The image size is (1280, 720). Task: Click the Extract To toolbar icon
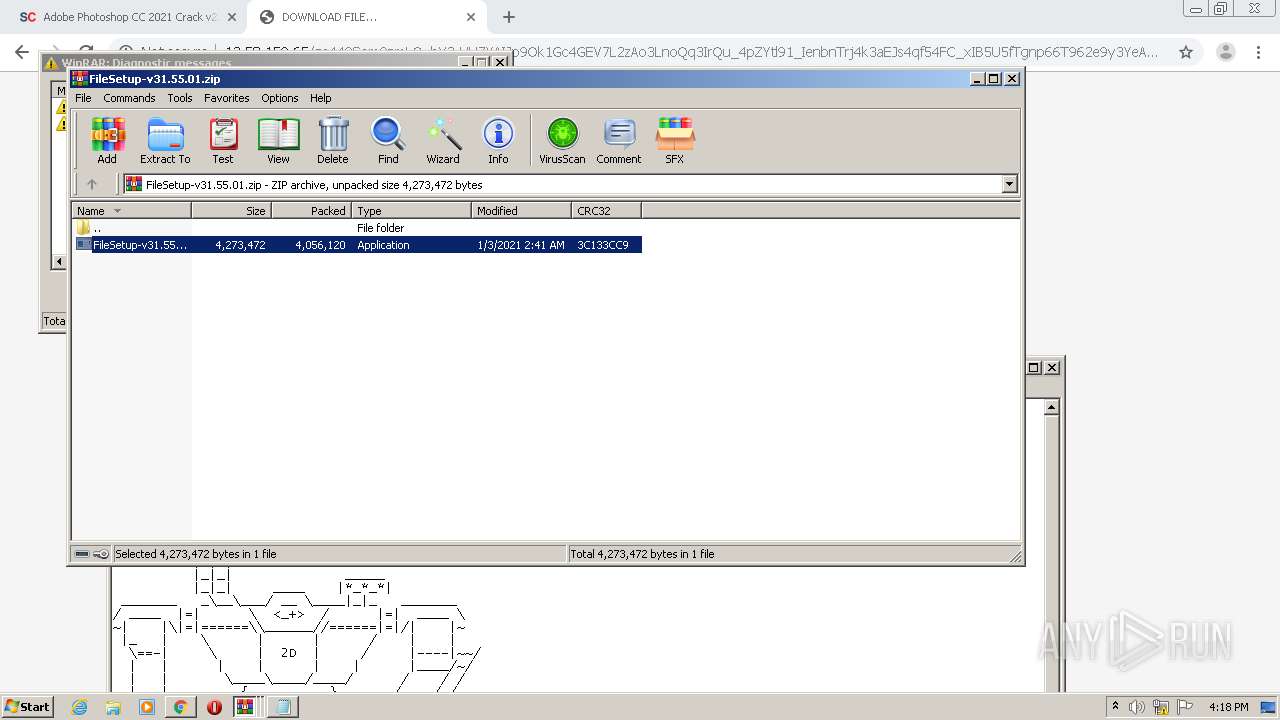(x=165, y=140)
